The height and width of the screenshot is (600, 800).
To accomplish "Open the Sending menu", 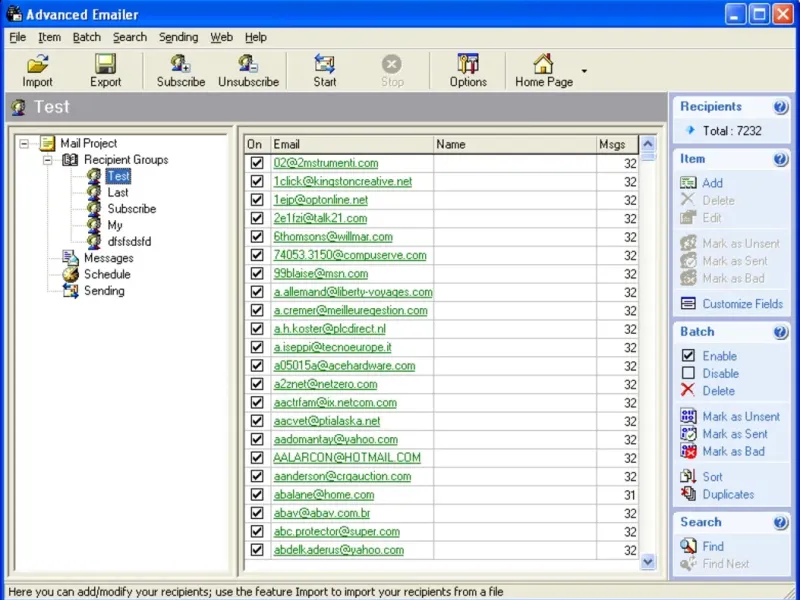I will click(179, 37).
